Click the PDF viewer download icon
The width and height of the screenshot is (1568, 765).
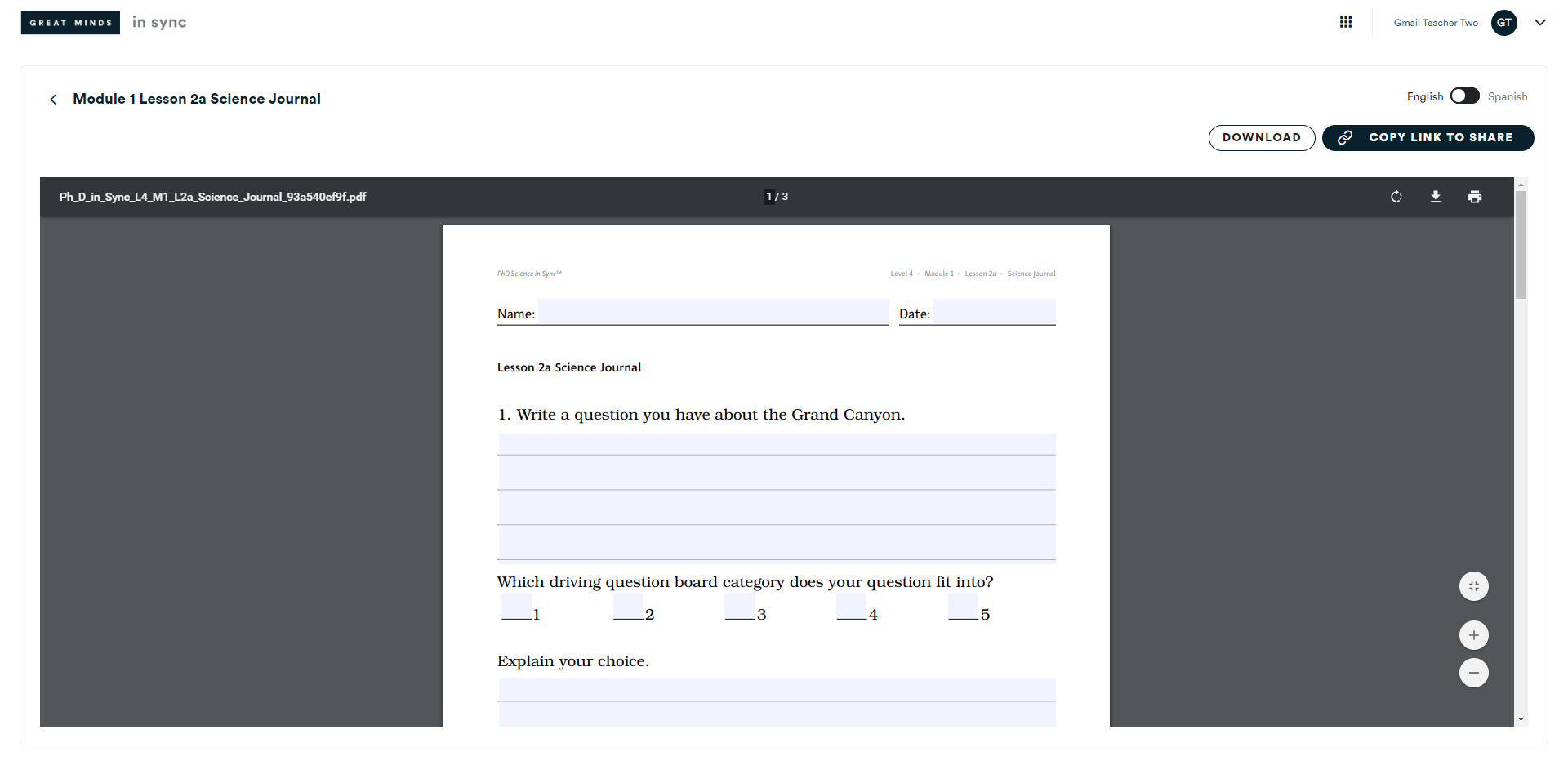pyautogui.click(x=1436, y=197)
